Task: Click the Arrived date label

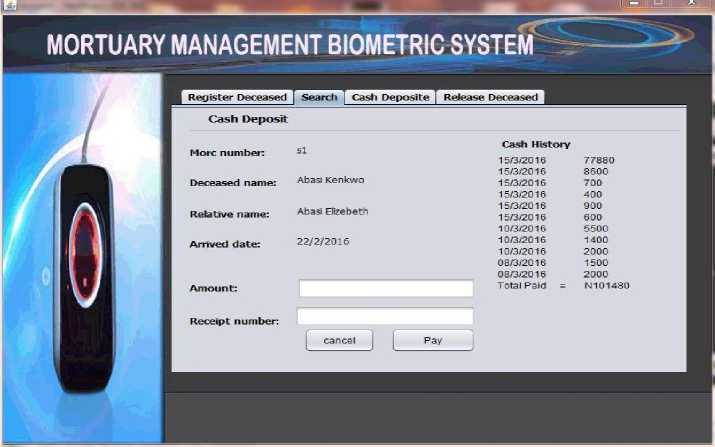Action: point(225,244)
